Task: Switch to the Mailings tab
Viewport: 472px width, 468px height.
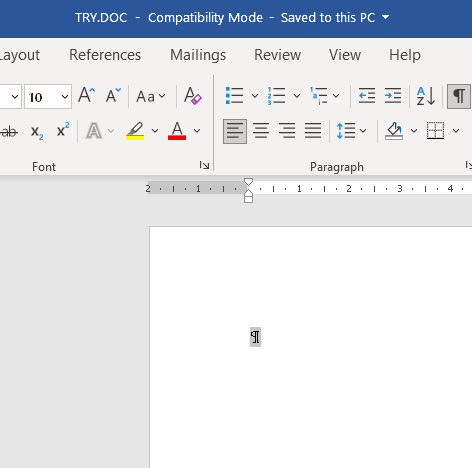Action: [198, 55]
